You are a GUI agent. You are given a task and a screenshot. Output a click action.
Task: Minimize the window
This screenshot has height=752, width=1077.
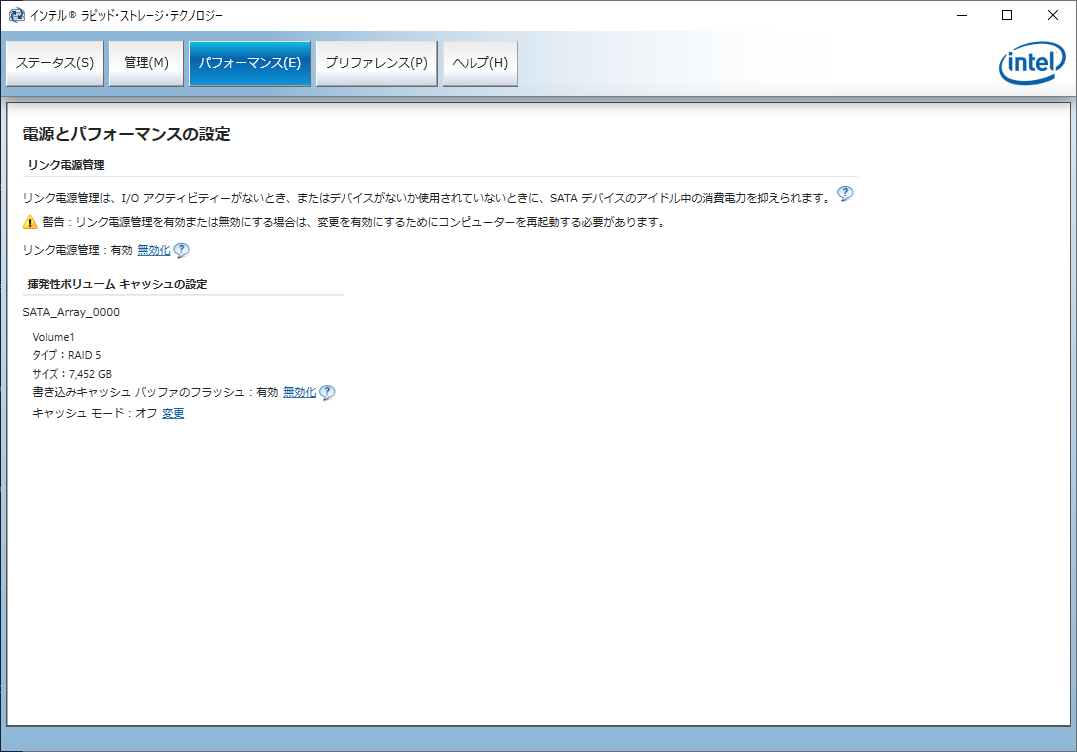pyautogui.click(x=962, y=15)
